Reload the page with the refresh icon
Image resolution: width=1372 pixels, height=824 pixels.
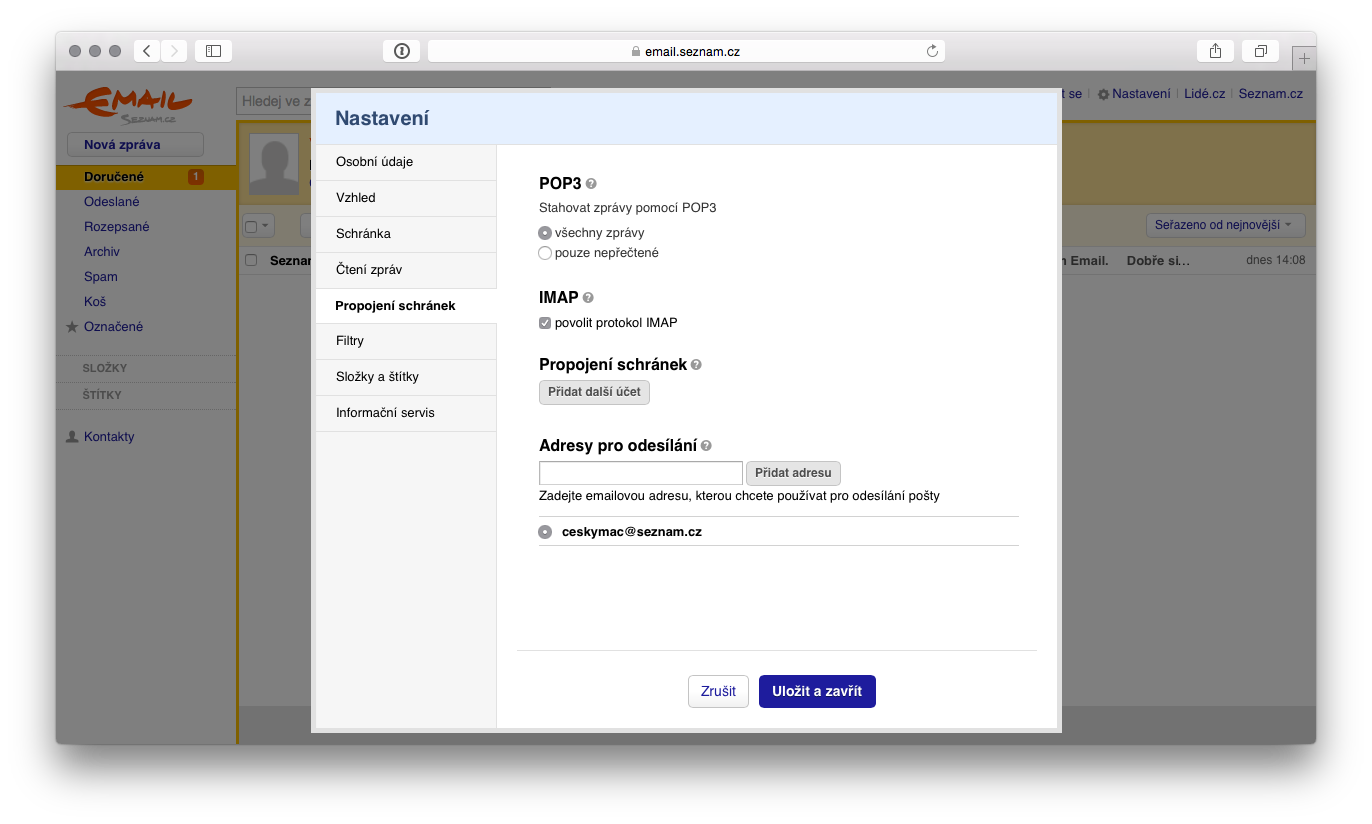click(x=932, y=51)
